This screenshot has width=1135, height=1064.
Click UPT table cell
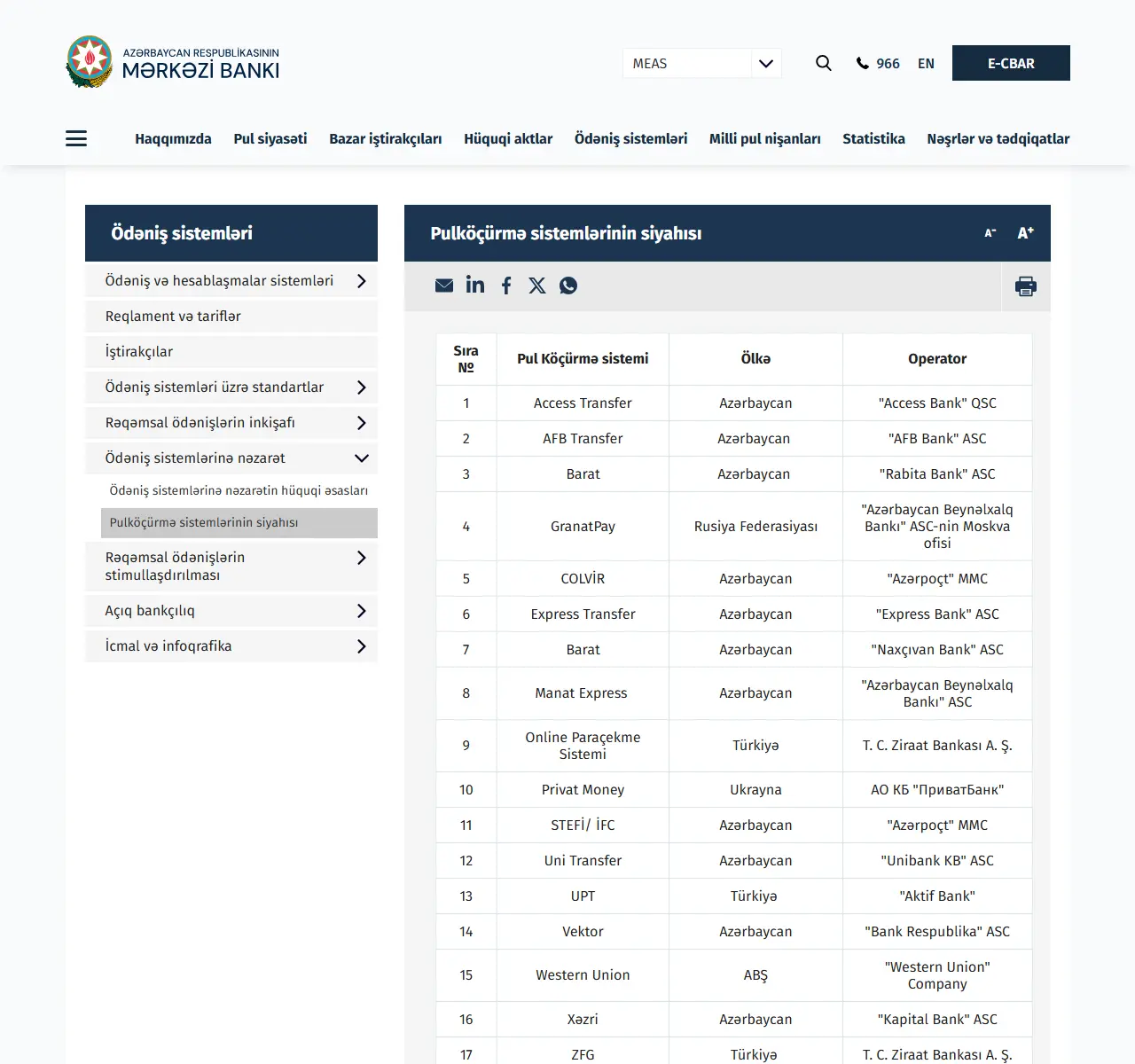pyautogui.click(x=583, y=896)
